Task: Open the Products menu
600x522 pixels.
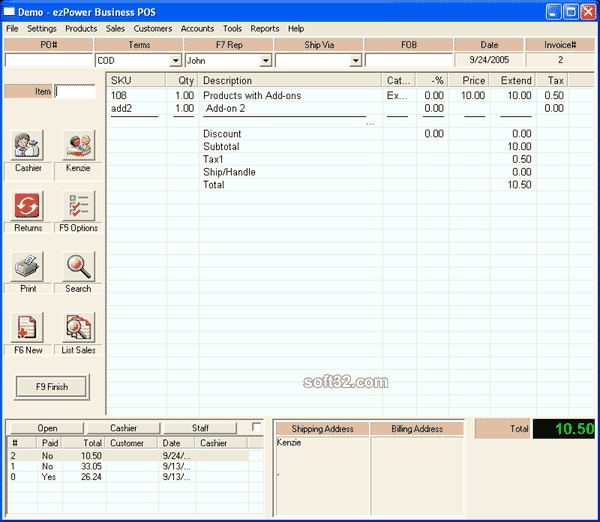Action: (x=81, y=29)
